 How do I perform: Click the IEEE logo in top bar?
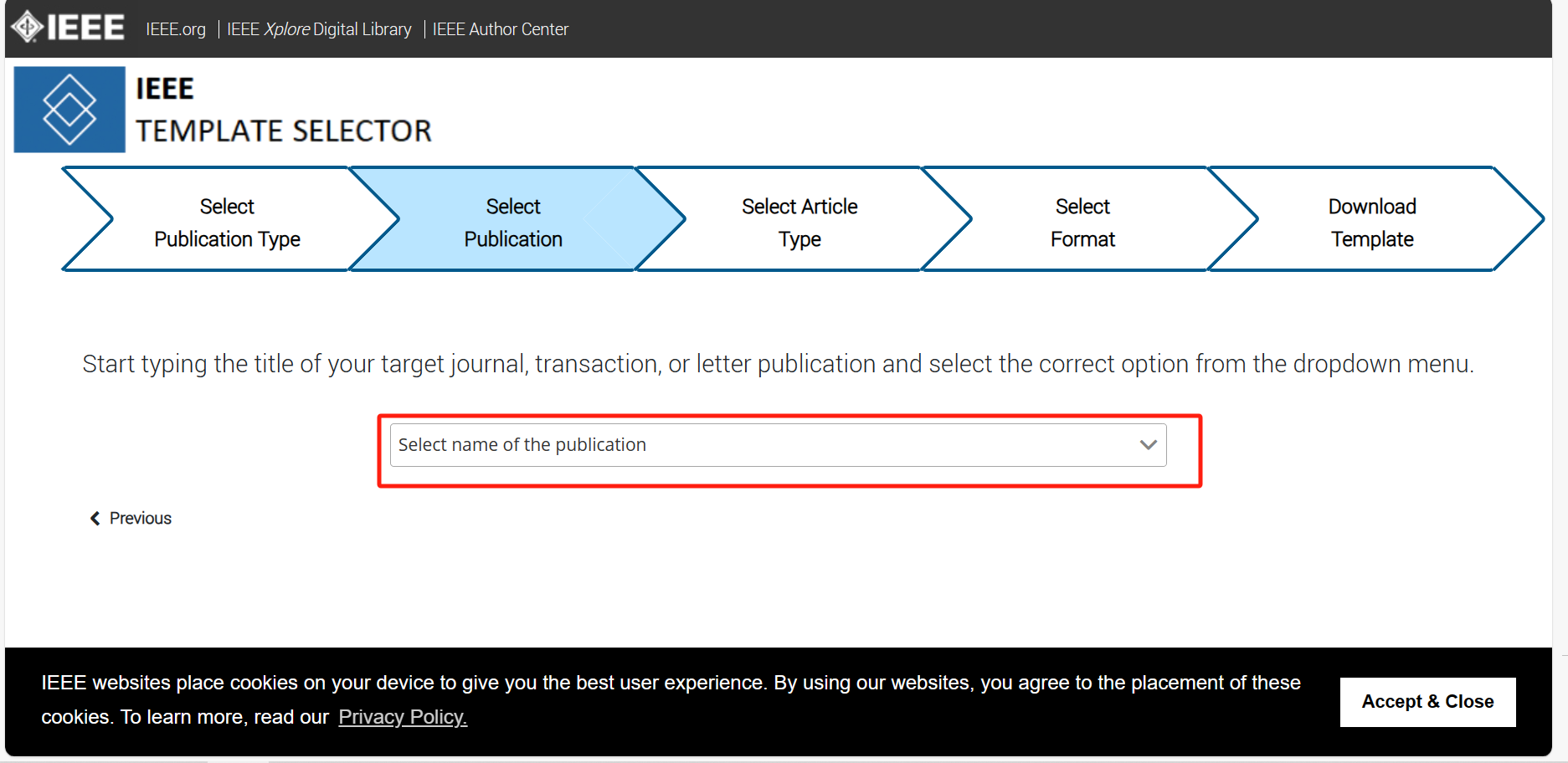coord(68,28)
